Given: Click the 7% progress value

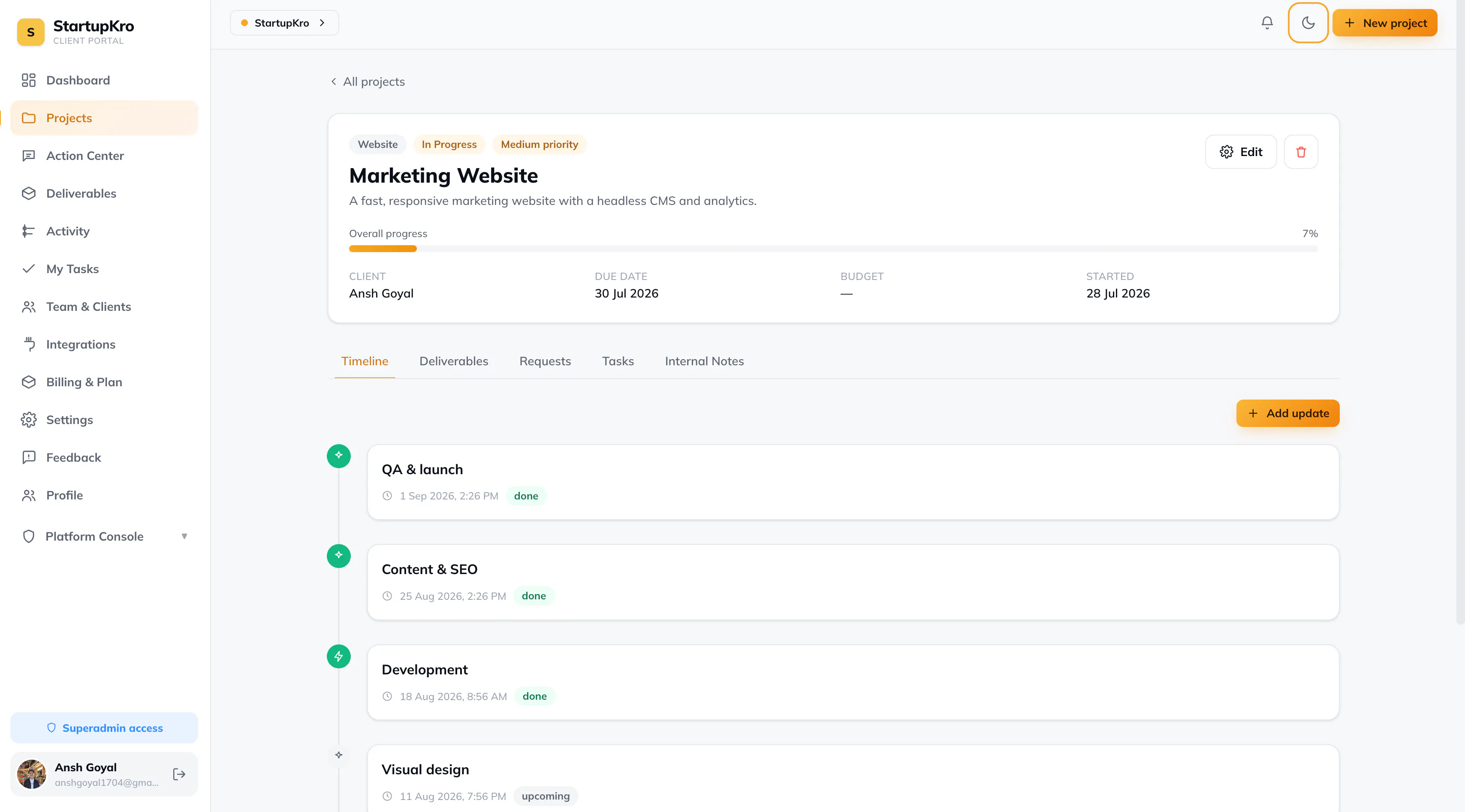Looking at the screenshot, I should coord(1310,233).
